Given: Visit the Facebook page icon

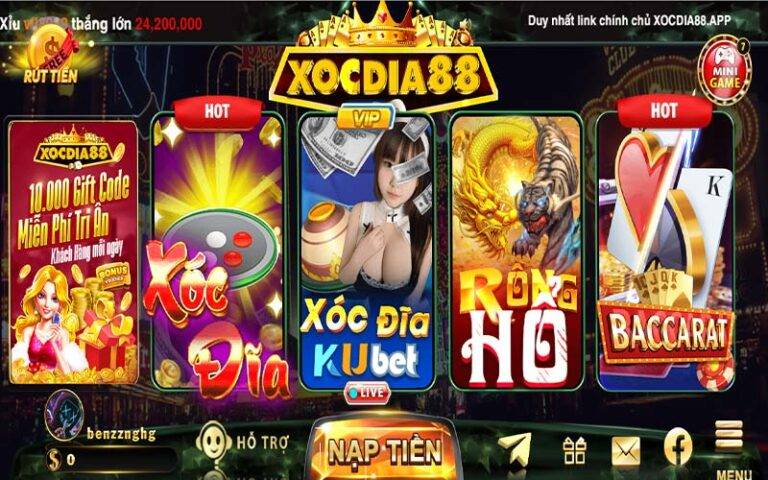Looking at the screenshot, I should pyautogui.click(x=678, y=447).
